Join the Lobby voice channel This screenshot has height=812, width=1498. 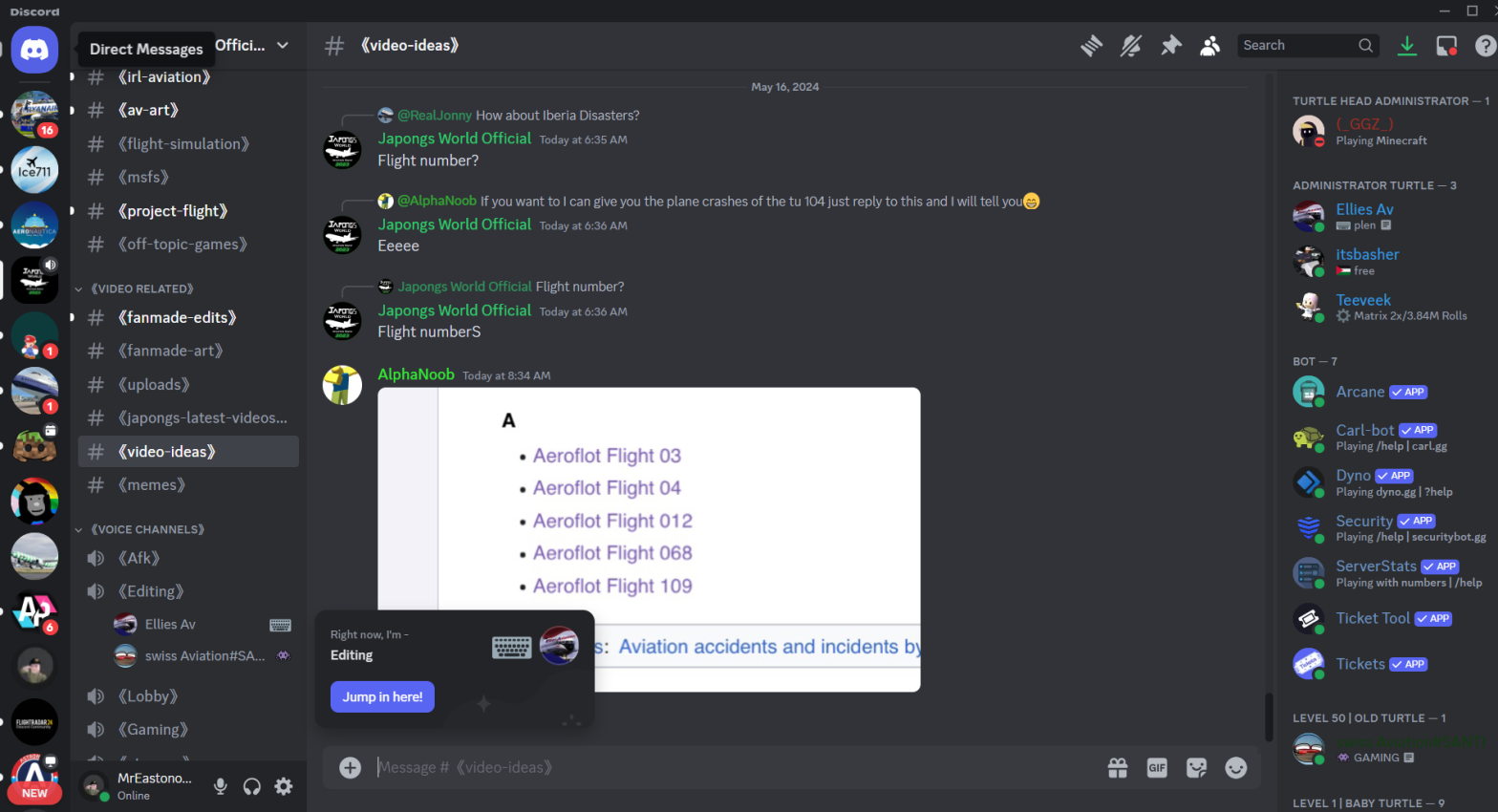click(188, 696)
